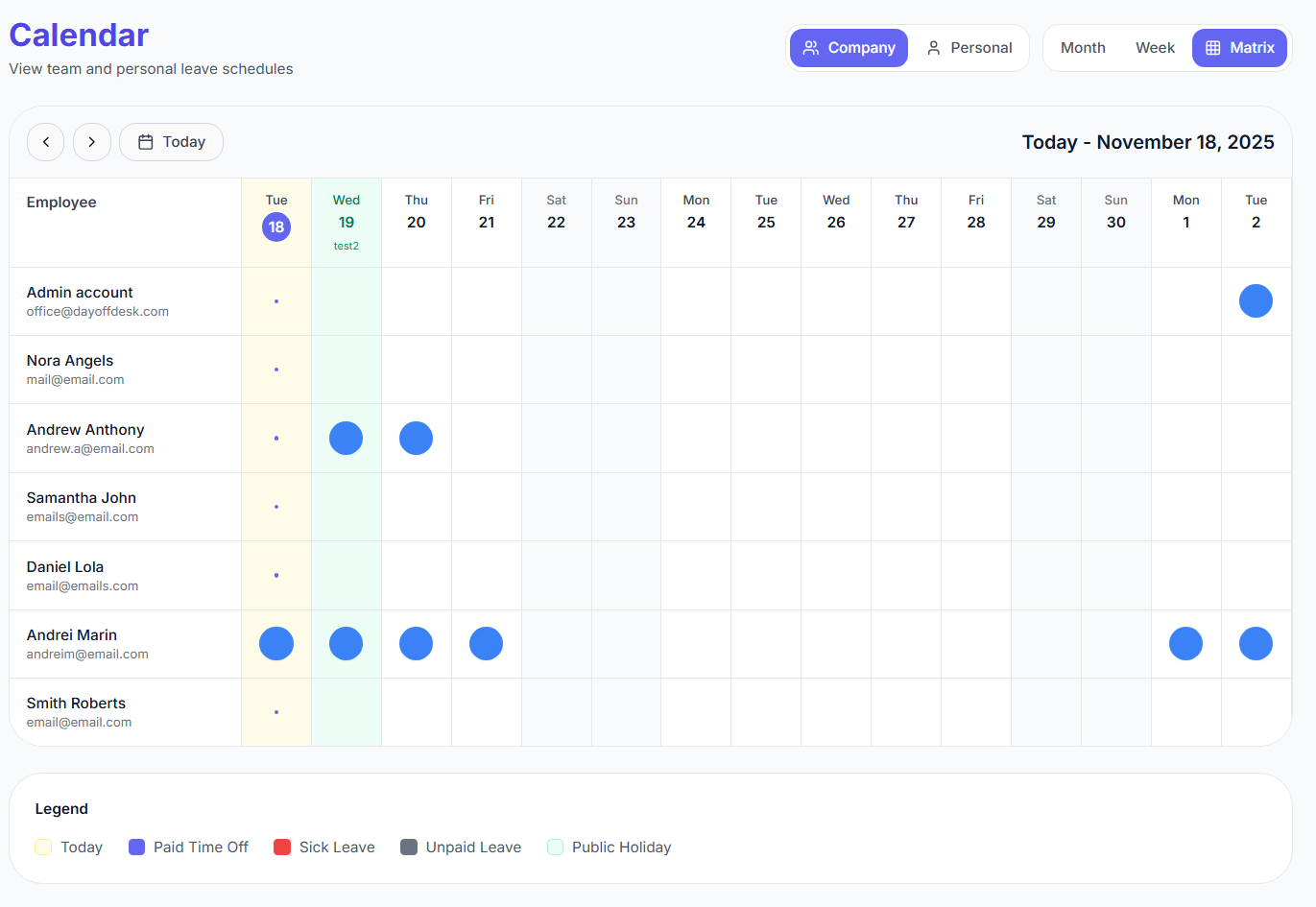Click the calendar icon on the Today button

tap(146, 141)
